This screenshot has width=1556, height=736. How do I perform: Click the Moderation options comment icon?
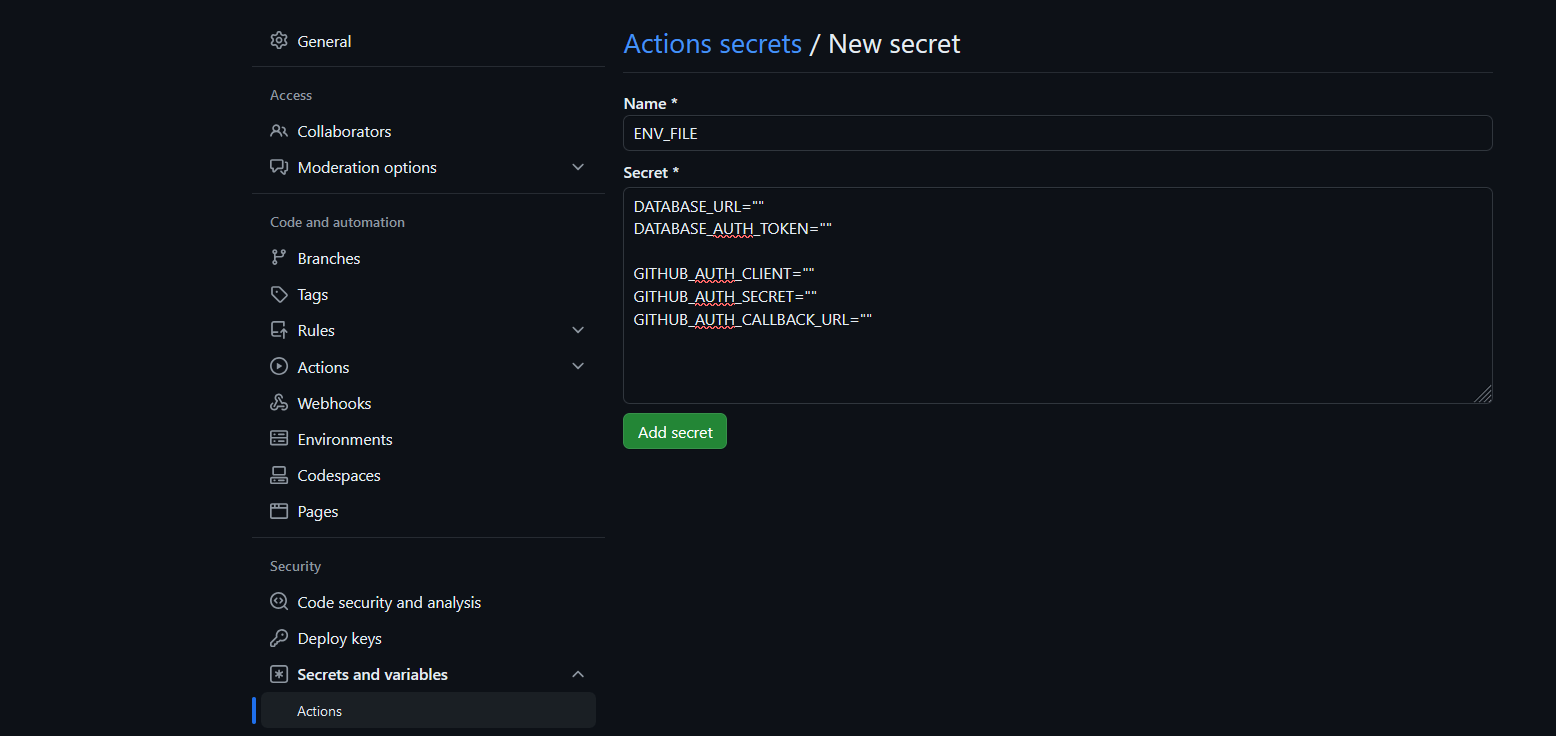point(279,167)
